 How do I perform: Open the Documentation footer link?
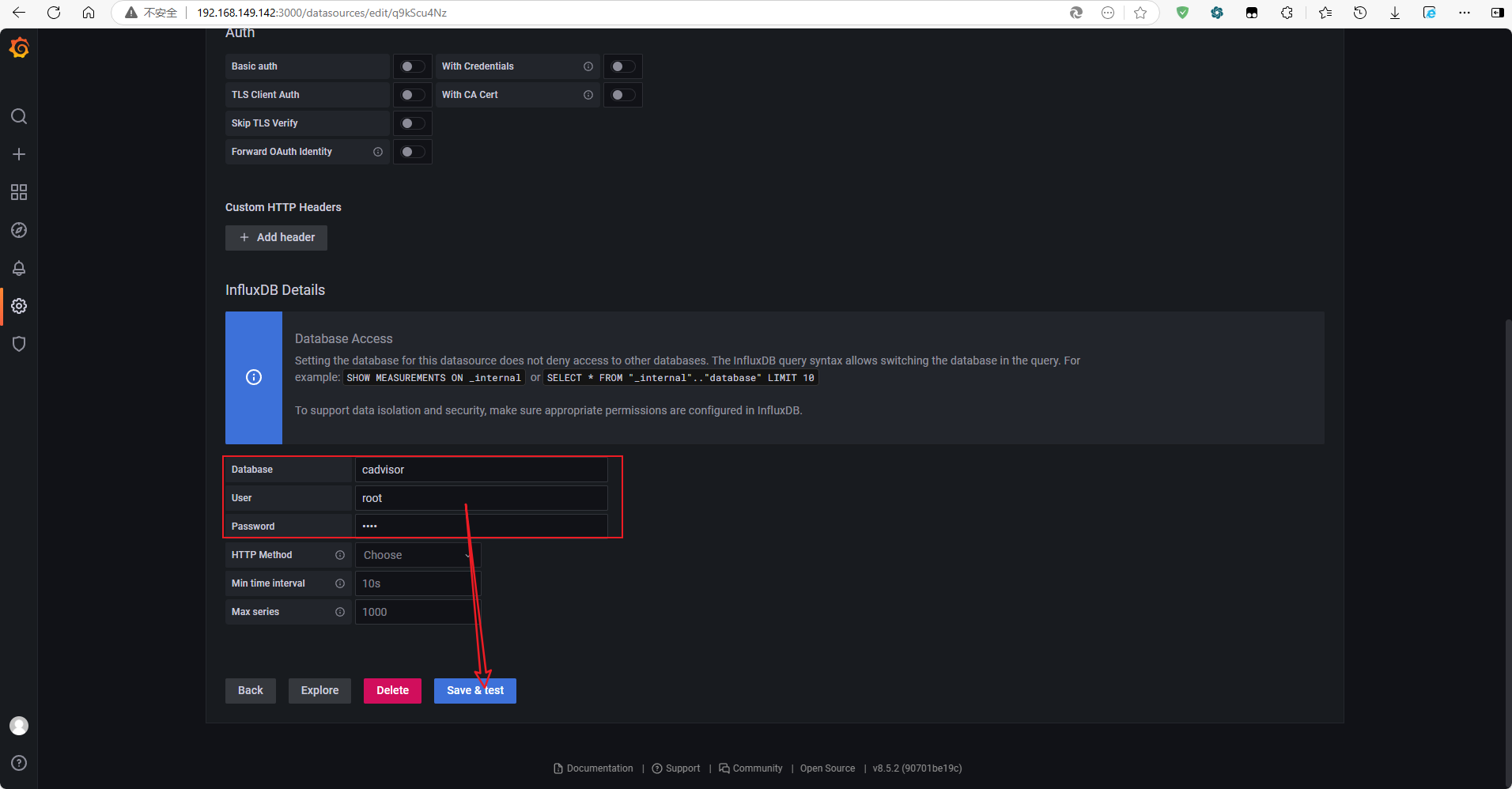tap(594, 768)
